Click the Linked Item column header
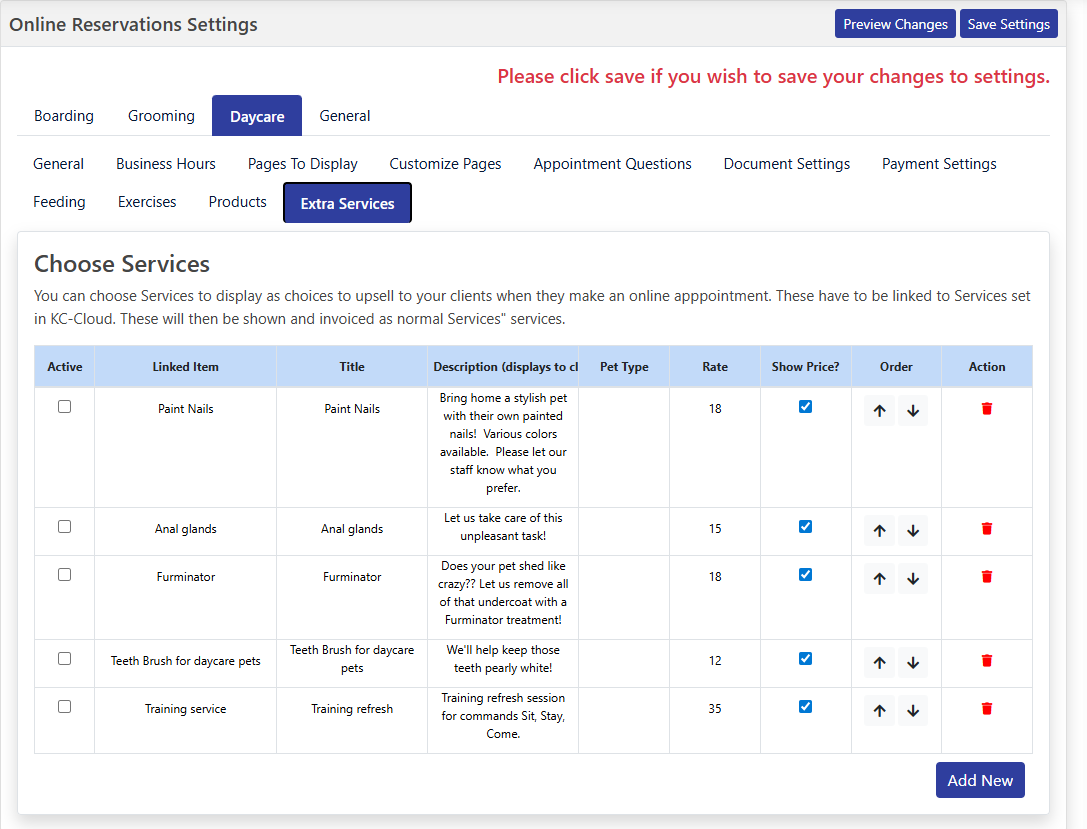The height and width of the screenshot is (829, 1087). [185, 367]
